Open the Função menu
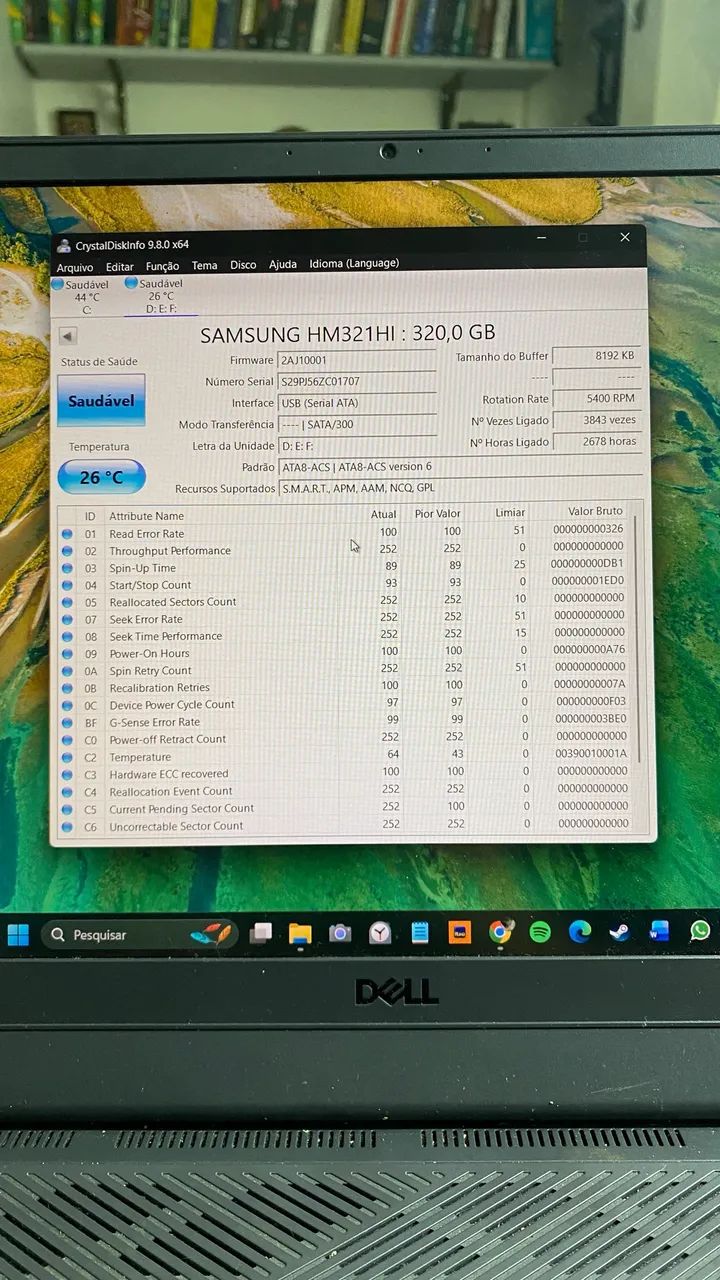Viewport: 720px width, 1280px height. tap(162, 266)
